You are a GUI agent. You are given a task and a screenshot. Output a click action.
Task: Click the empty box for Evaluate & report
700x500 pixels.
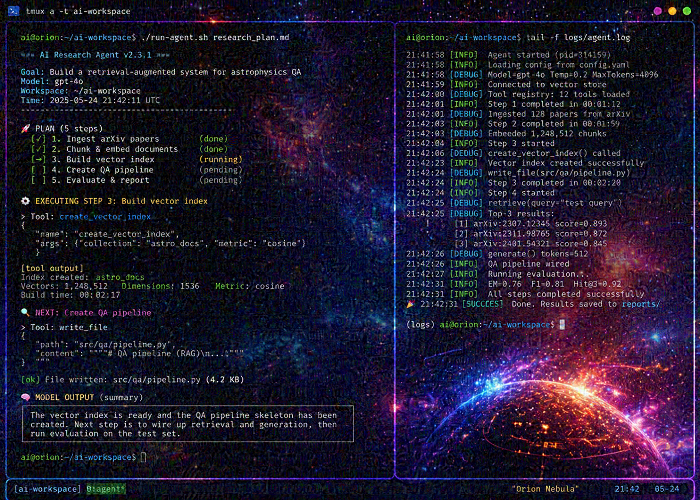pyautogui.click(x=38, y=180)
